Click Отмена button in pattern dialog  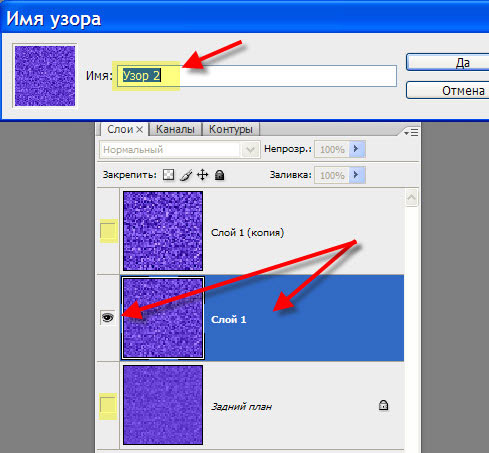[447, 90]
